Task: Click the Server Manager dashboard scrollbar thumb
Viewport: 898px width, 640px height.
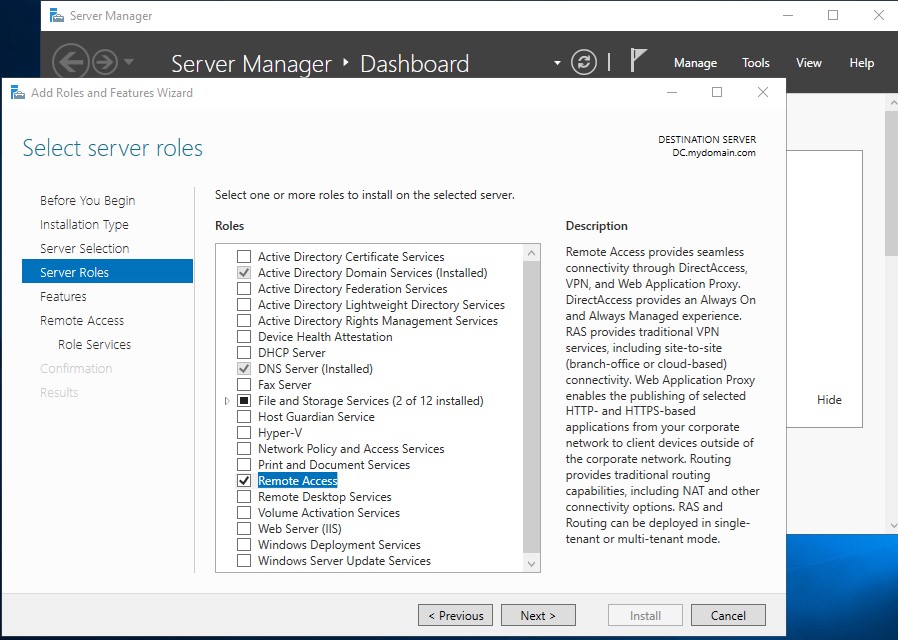Action: (892, 183)
